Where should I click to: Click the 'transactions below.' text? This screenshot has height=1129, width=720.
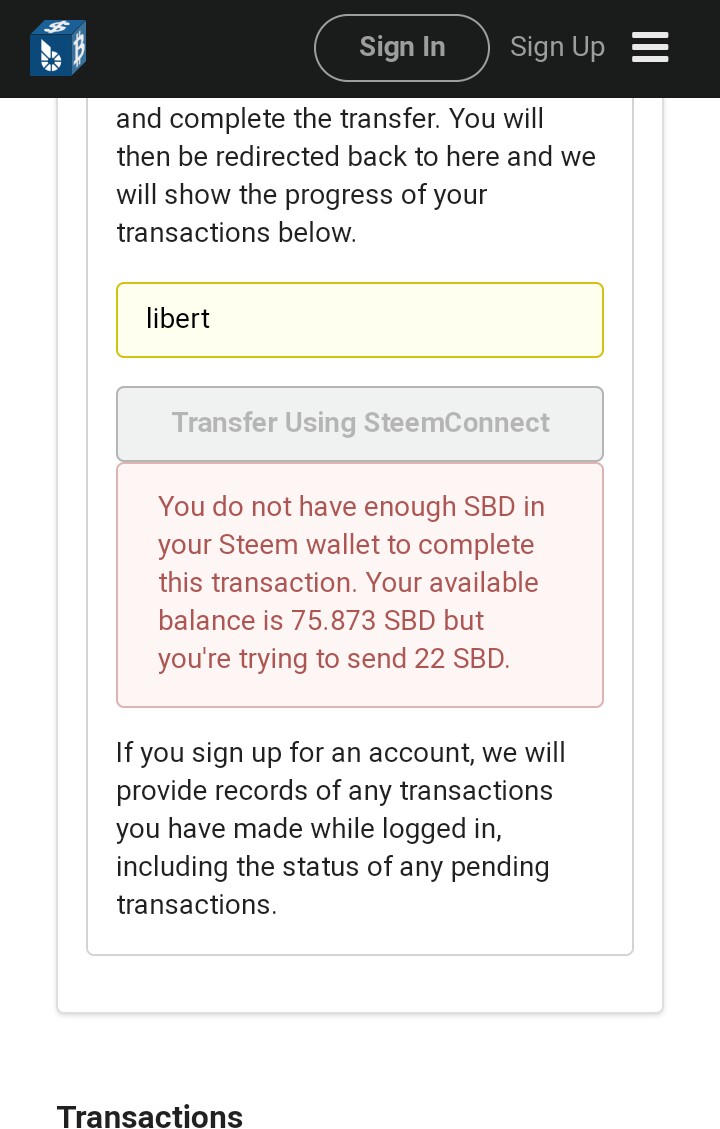click(x=236, y=233)
